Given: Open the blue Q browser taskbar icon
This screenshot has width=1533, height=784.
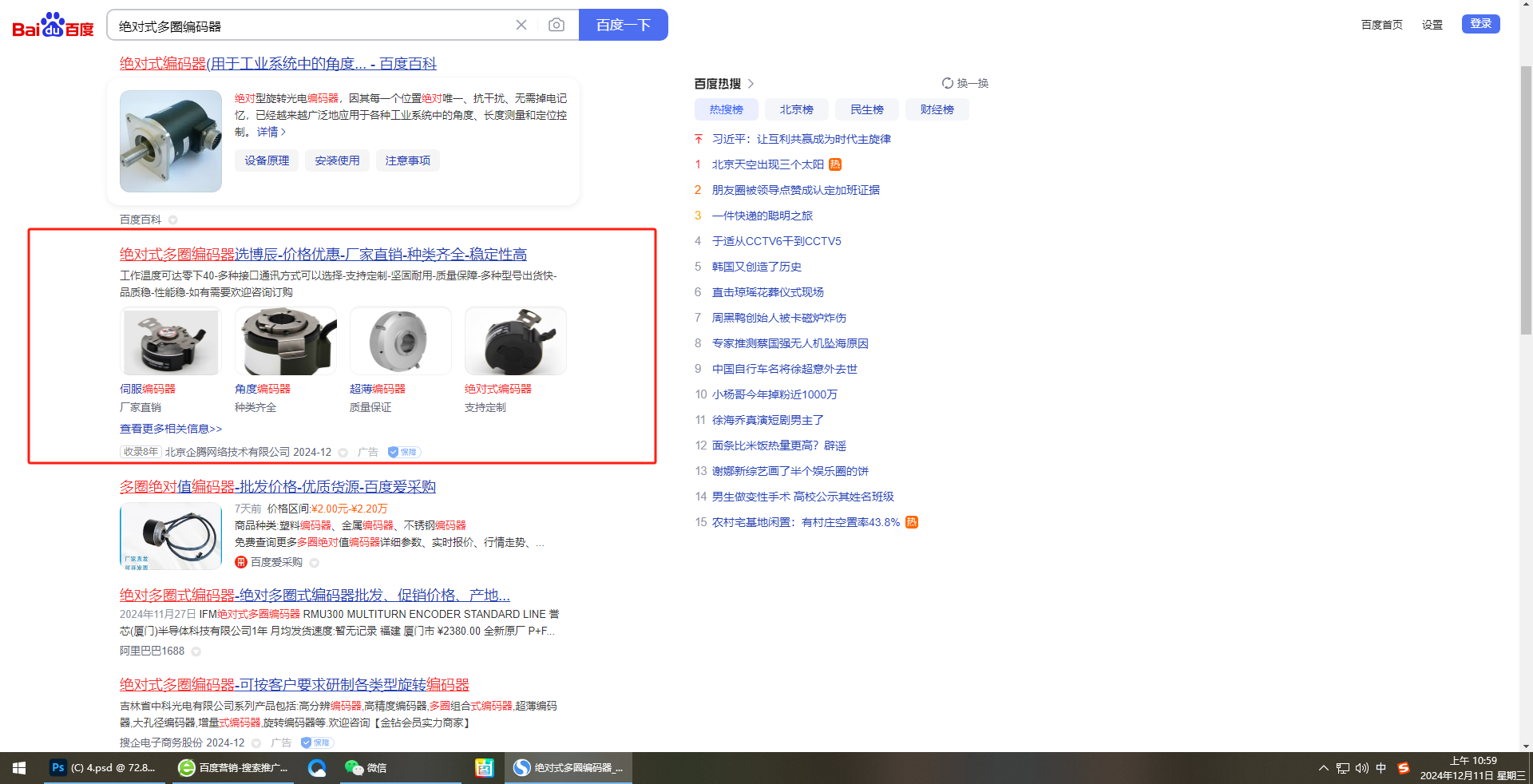Looking at the screenshot, I should [x=317, y=768].
